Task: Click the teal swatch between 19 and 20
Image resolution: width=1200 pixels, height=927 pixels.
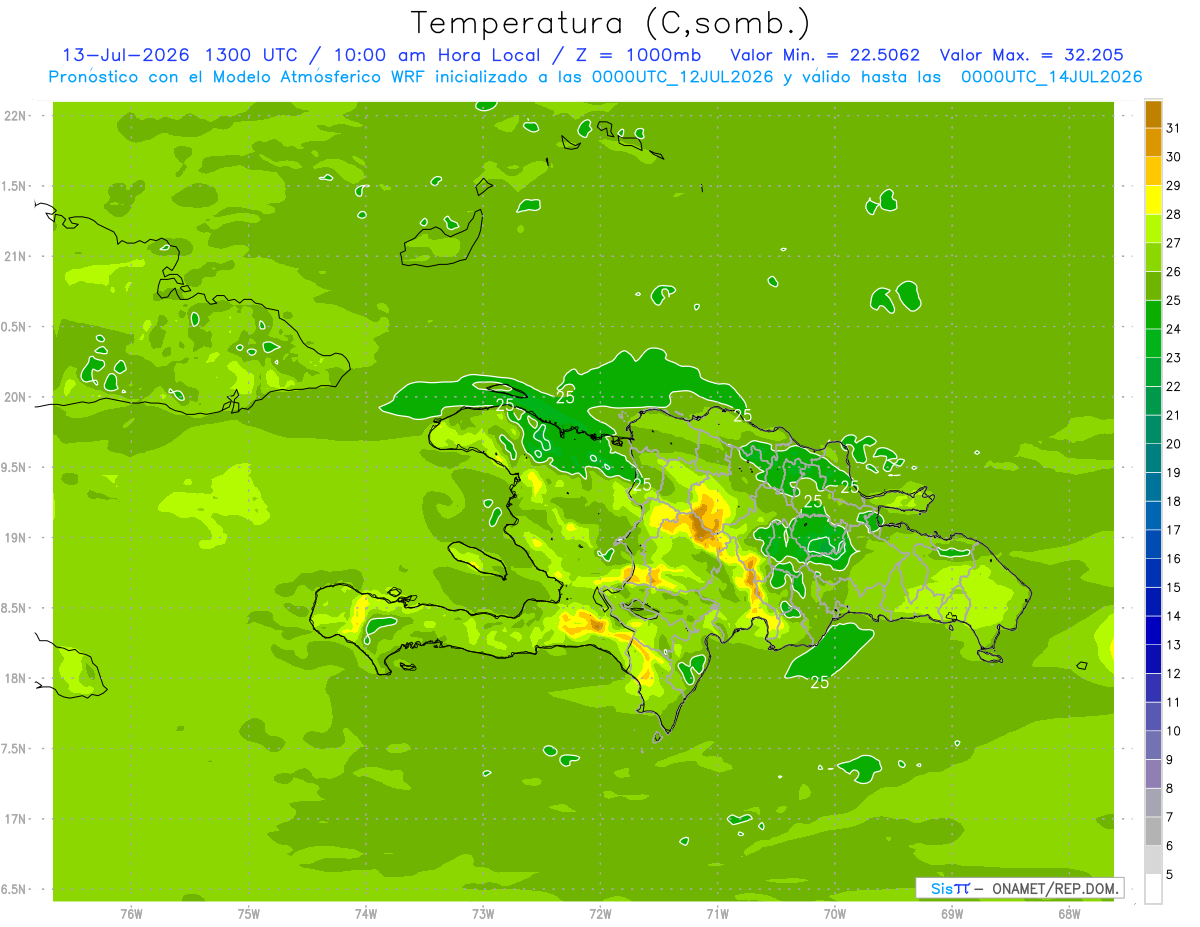Action: click(x=1153, y=458)
